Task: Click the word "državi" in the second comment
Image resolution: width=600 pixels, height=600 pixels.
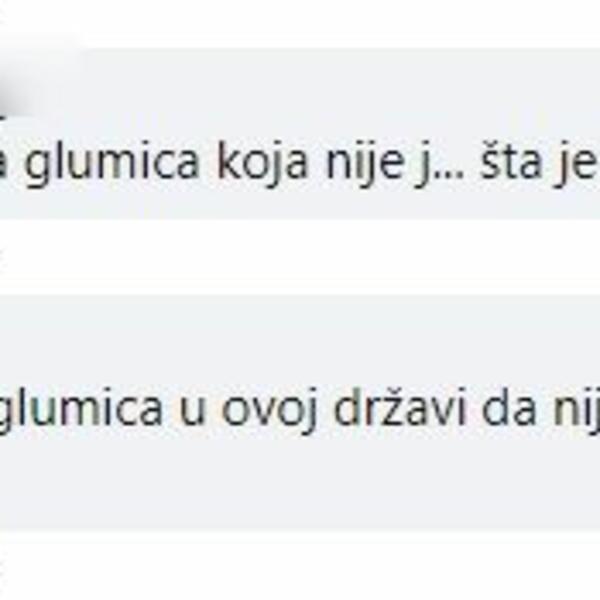Action: pos(400,407)
